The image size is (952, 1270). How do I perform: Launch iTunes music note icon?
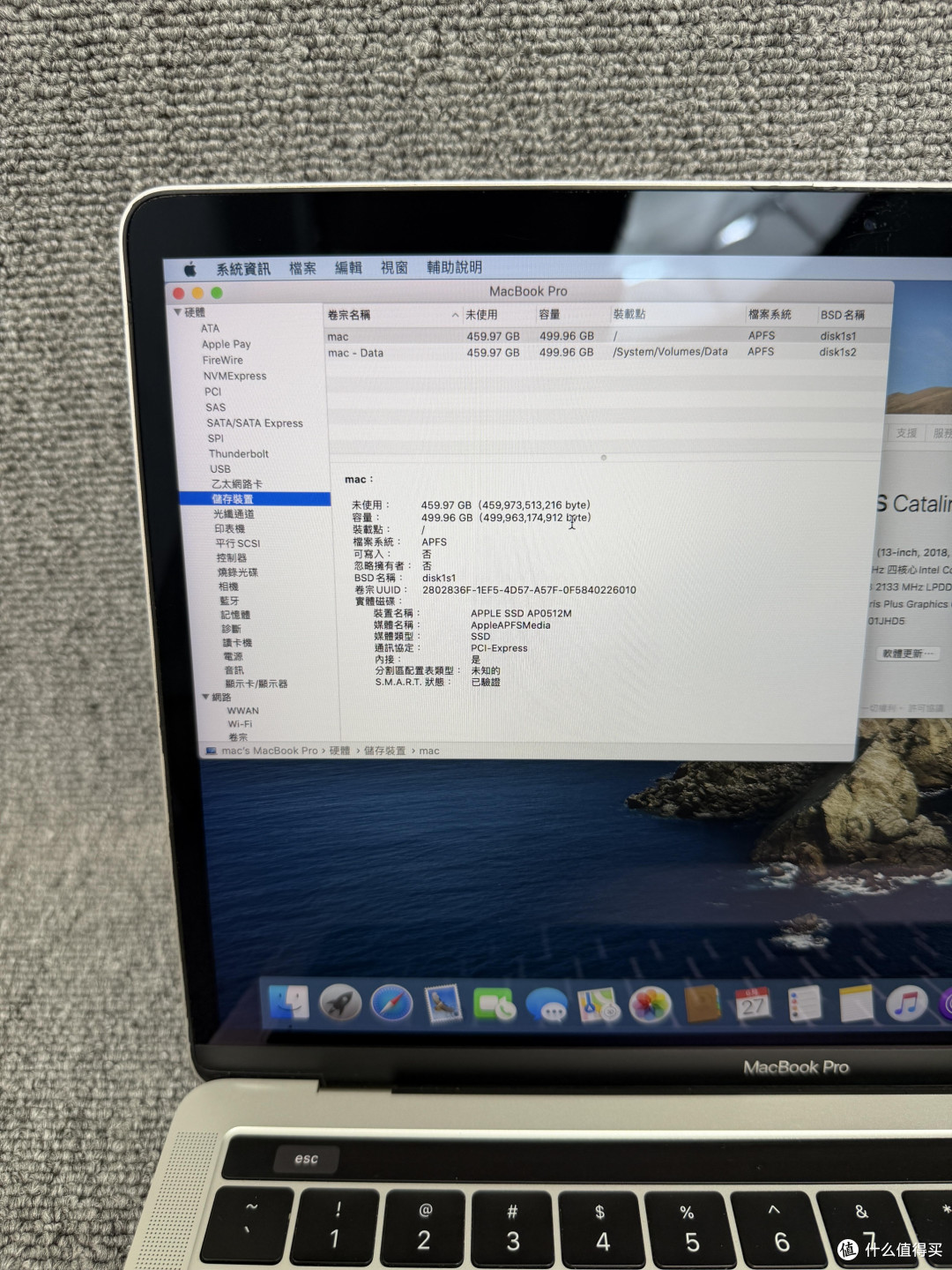click(x=907, y=1004)
